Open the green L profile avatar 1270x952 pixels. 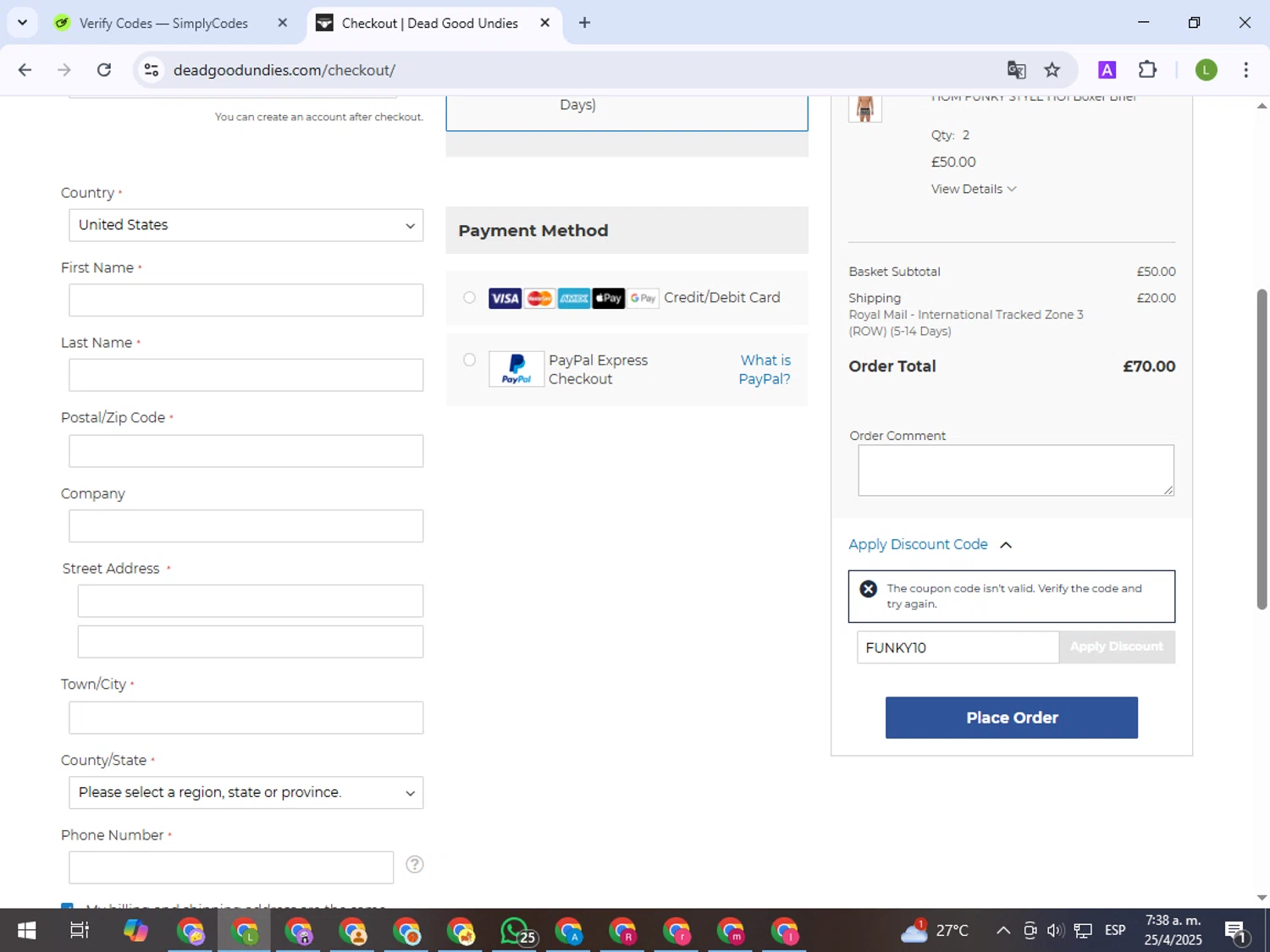coord(1206,70)
